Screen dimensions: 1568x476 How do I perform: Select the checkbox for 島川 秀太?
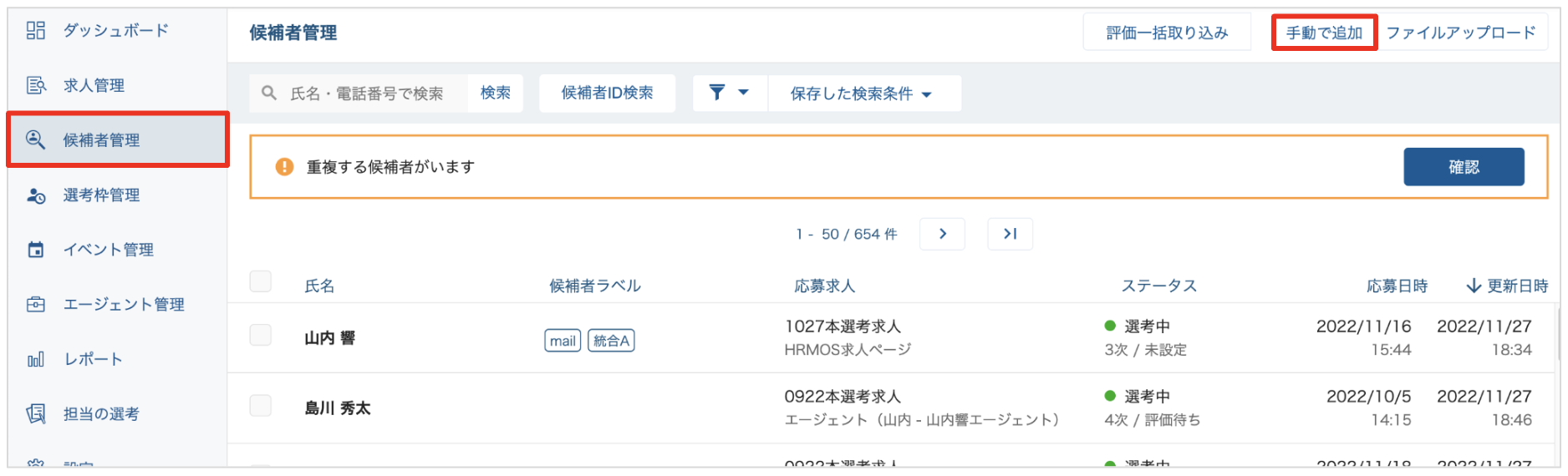point(261,406)
